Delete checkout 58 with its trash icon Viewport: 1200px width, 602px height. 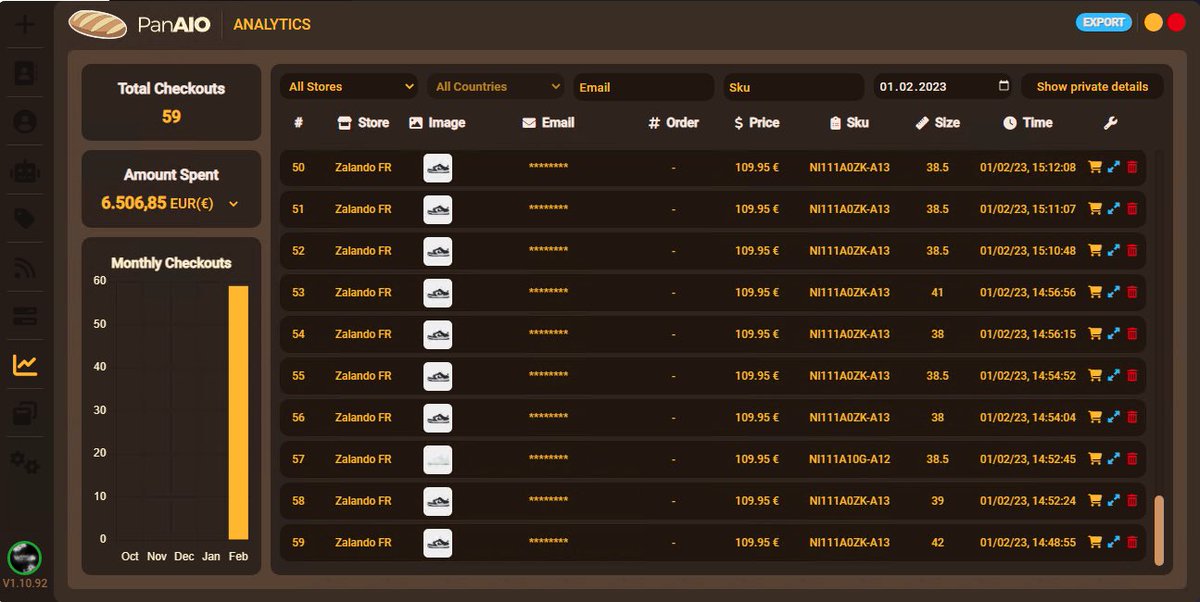pyautogui.click(x=1132, y=501)
